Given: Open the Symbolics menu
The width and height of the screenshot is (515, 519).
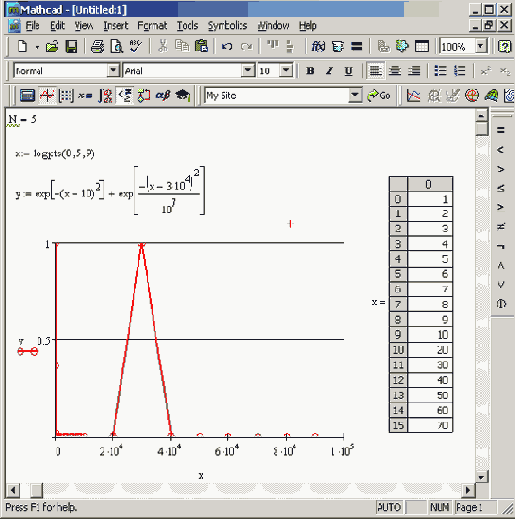Looking at the screenshot, I should pyautogui.click(x=227, y=25).
